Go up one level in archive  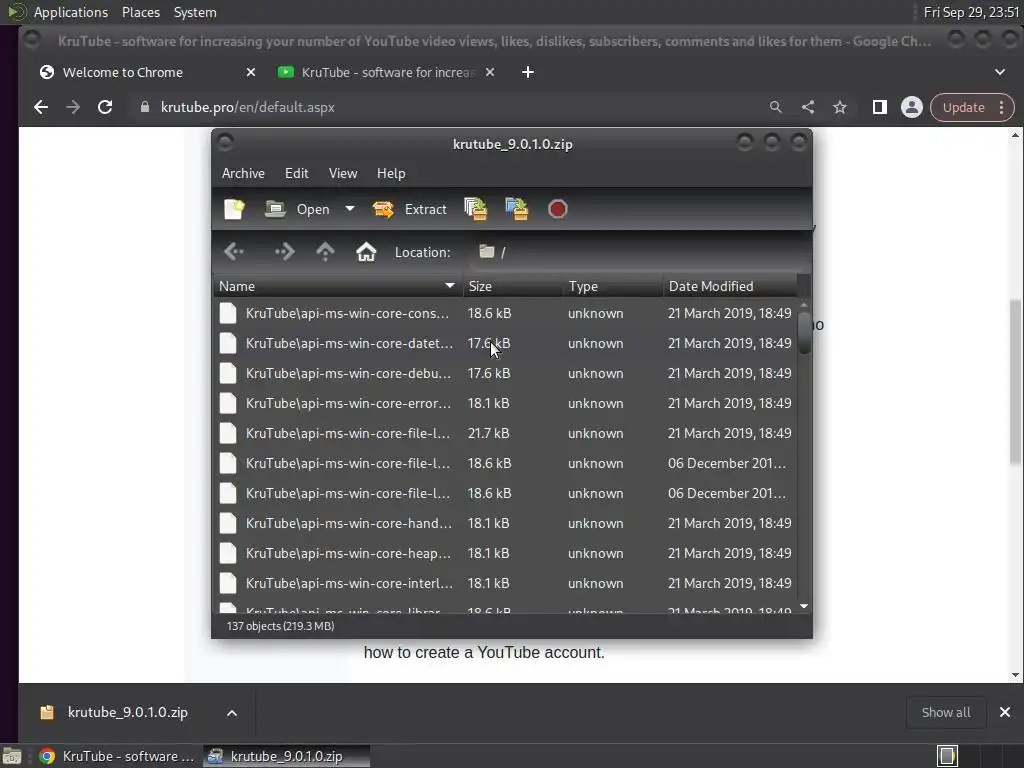pyautogui.click(x=325, y=251)
